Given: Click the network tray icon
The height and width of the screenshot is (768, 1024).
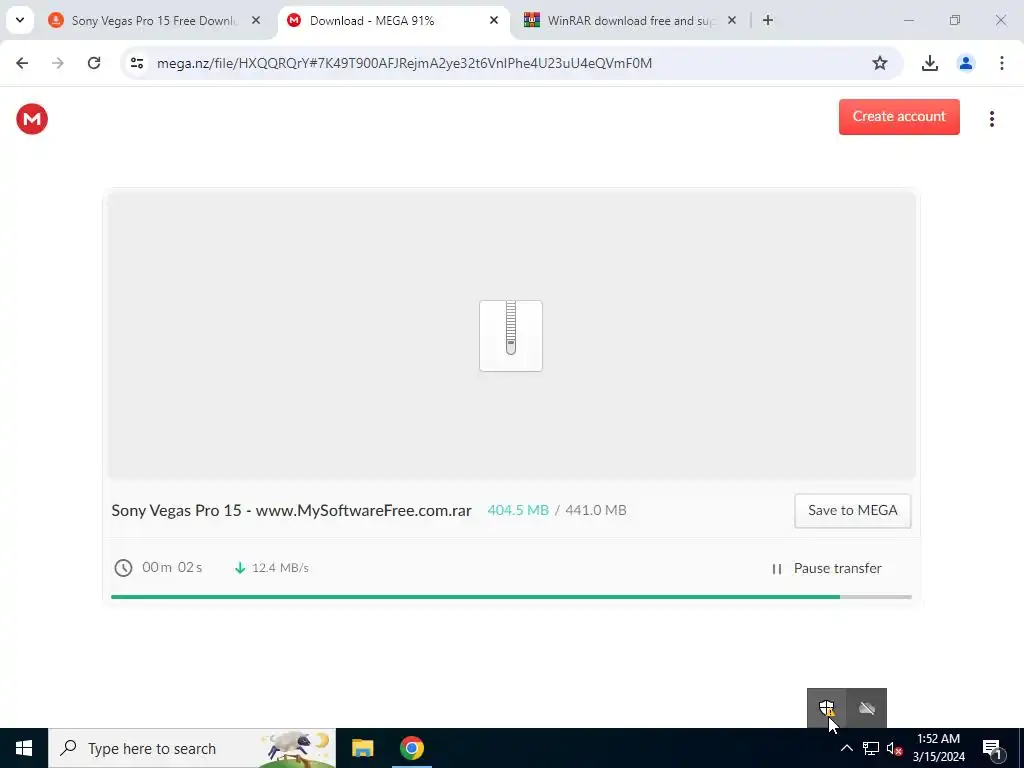Looking at the screenshot, I should coord(871,748).
